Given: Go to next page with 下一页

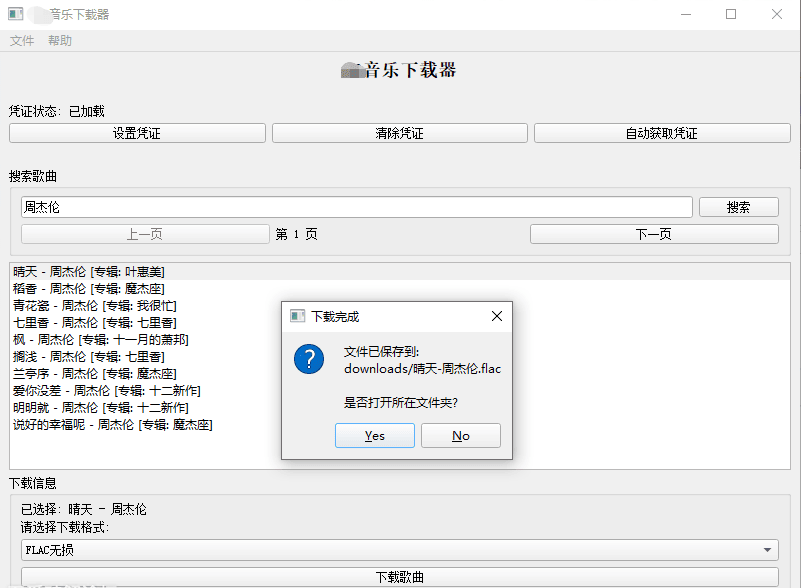Looking at the screenshot, I should pyautogui.click(x=653, y=234).
